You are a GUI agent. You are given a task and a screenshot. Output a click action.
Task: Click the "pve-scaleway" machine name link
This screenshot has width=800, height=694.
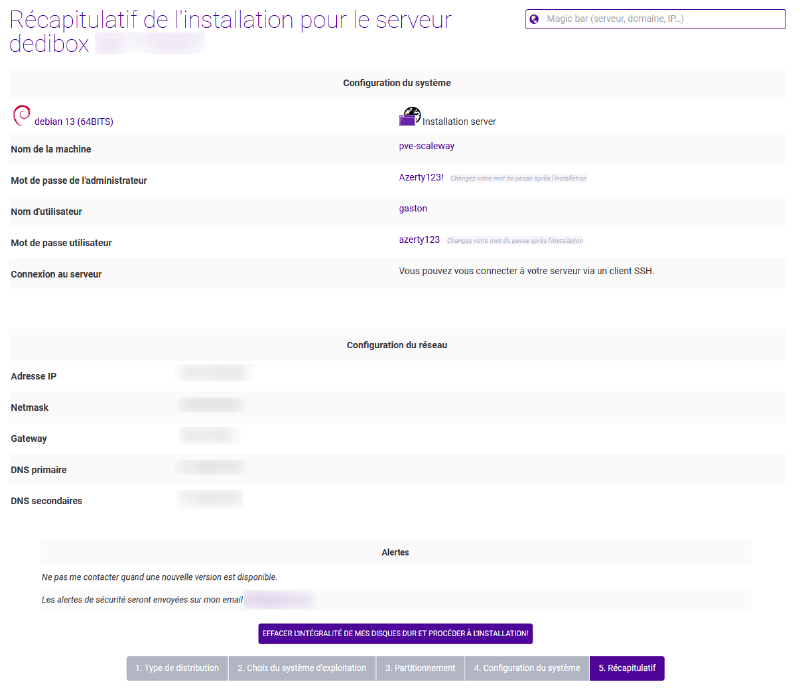coord(426,145)
